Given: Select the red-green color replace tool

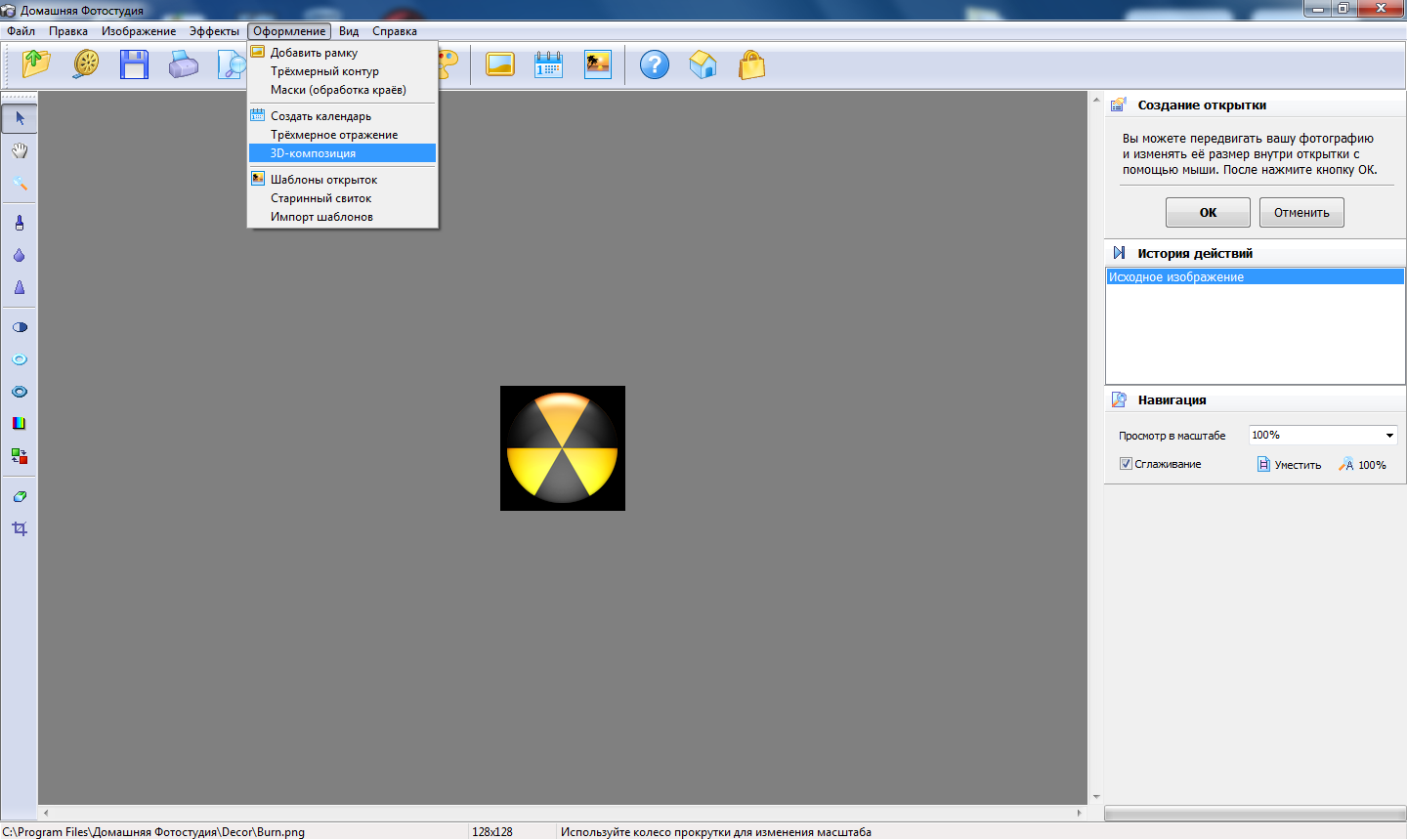Looking at the screenshot, I should click(20, 456).
